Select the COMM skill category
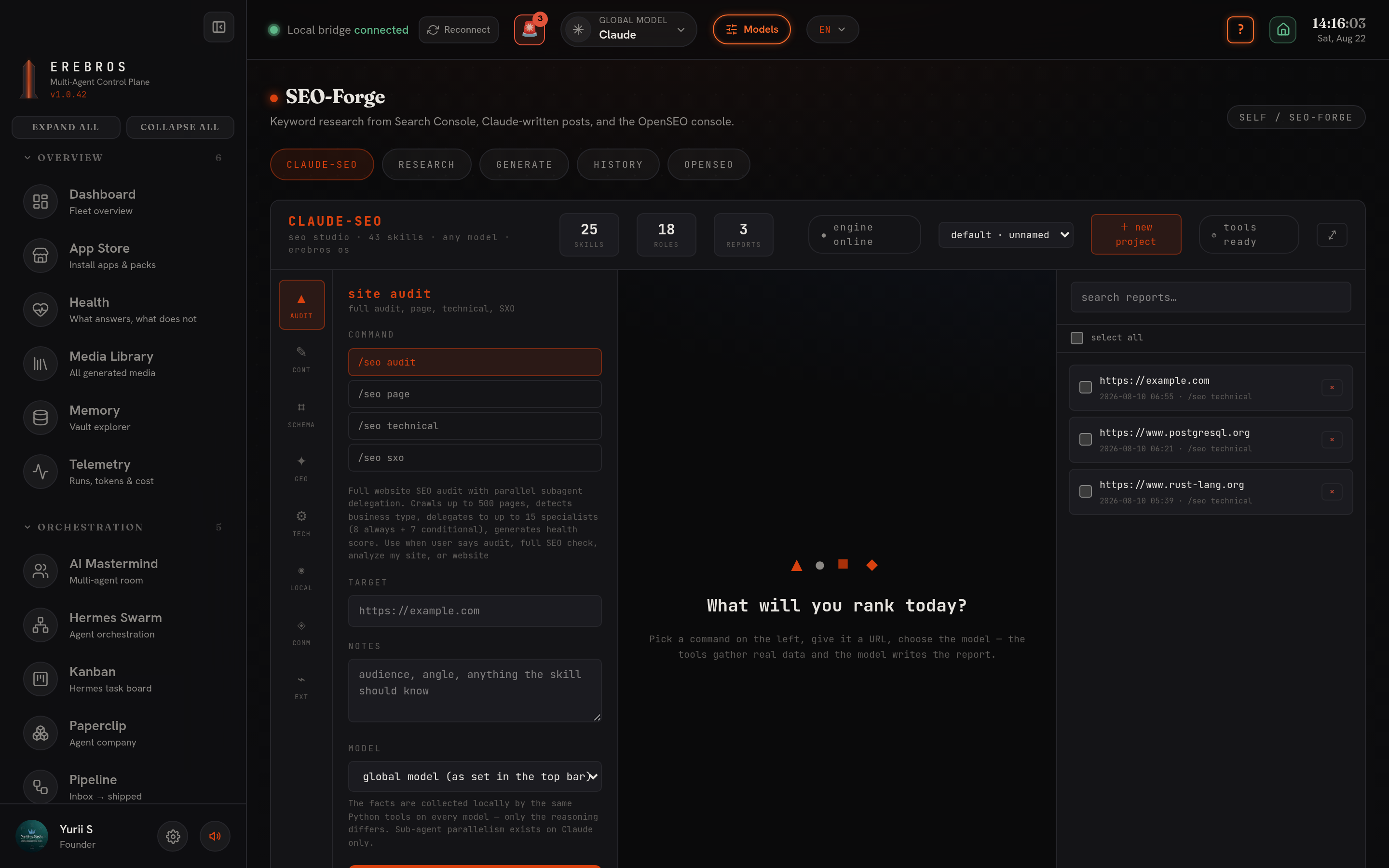The width and height of the screenshot is (1389, 868). click(x=301, y=632)
